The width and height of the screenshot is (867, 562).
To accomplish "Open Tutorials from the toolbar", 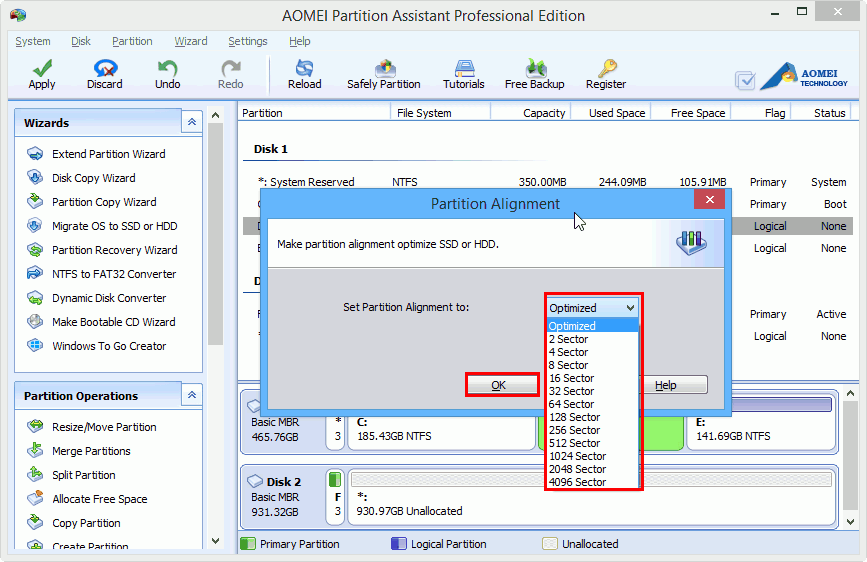I will tap(464, 74).
